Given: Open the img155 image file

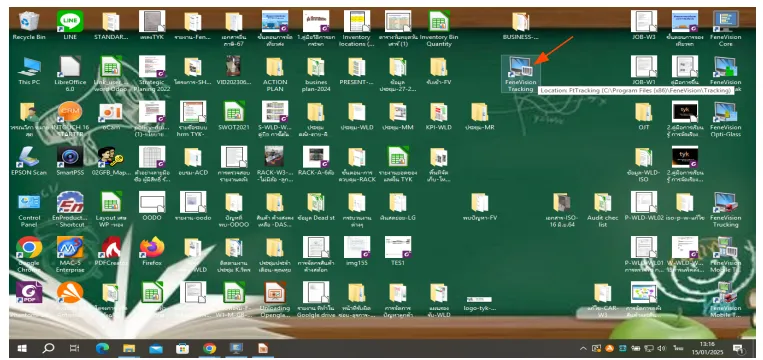Looking at the screenshot, I should 357,252.
